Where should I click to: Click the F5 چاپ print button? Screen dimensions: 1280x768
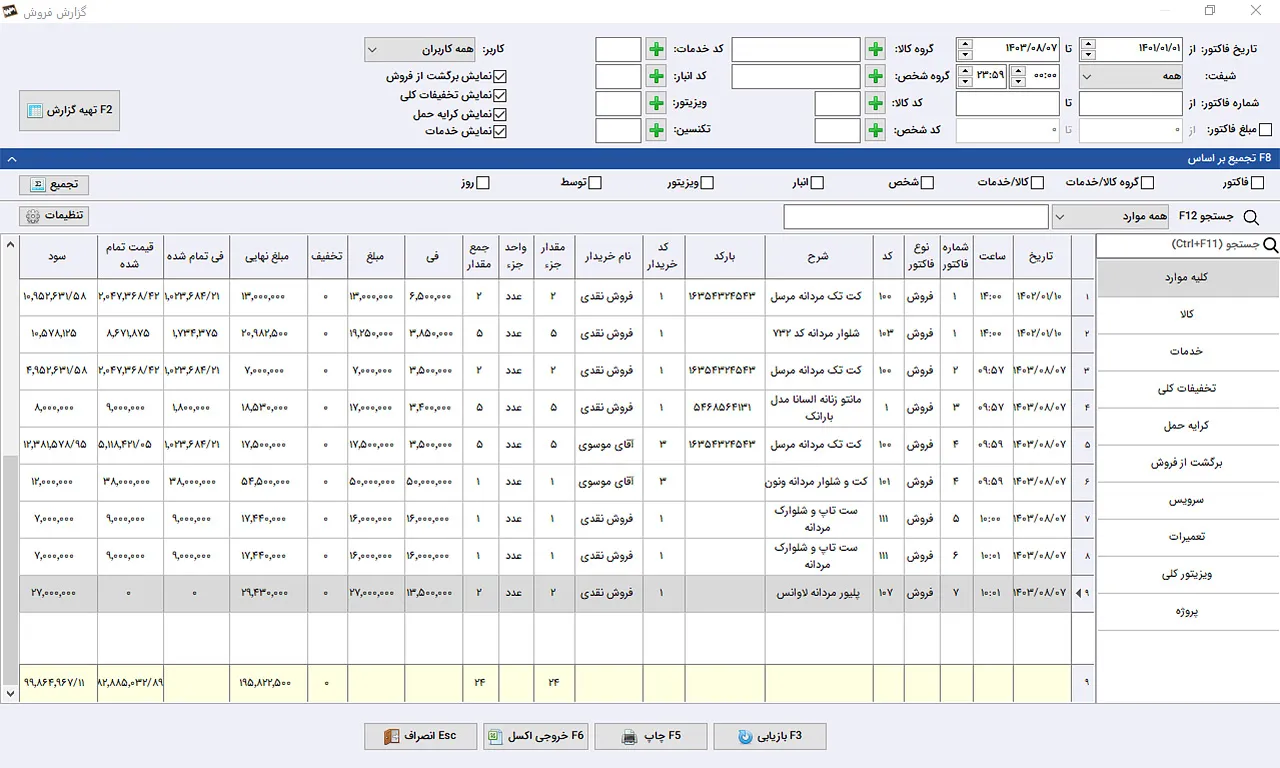click(x=651, y=736)
